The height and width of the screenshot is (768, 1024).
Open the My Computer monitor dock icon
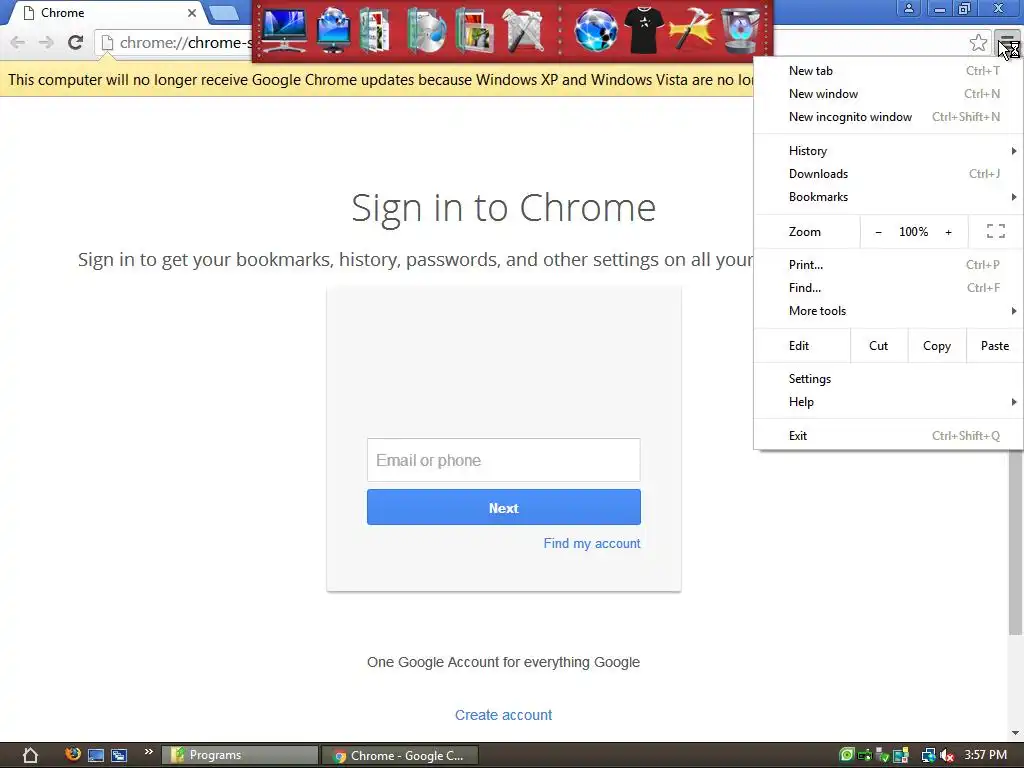coord(284,30)
